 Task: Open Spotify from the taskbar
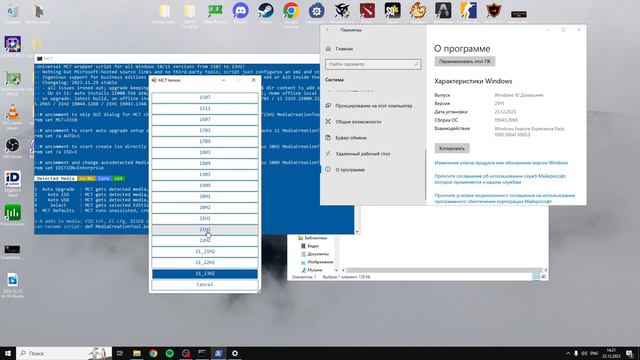(x=169, y=353)
